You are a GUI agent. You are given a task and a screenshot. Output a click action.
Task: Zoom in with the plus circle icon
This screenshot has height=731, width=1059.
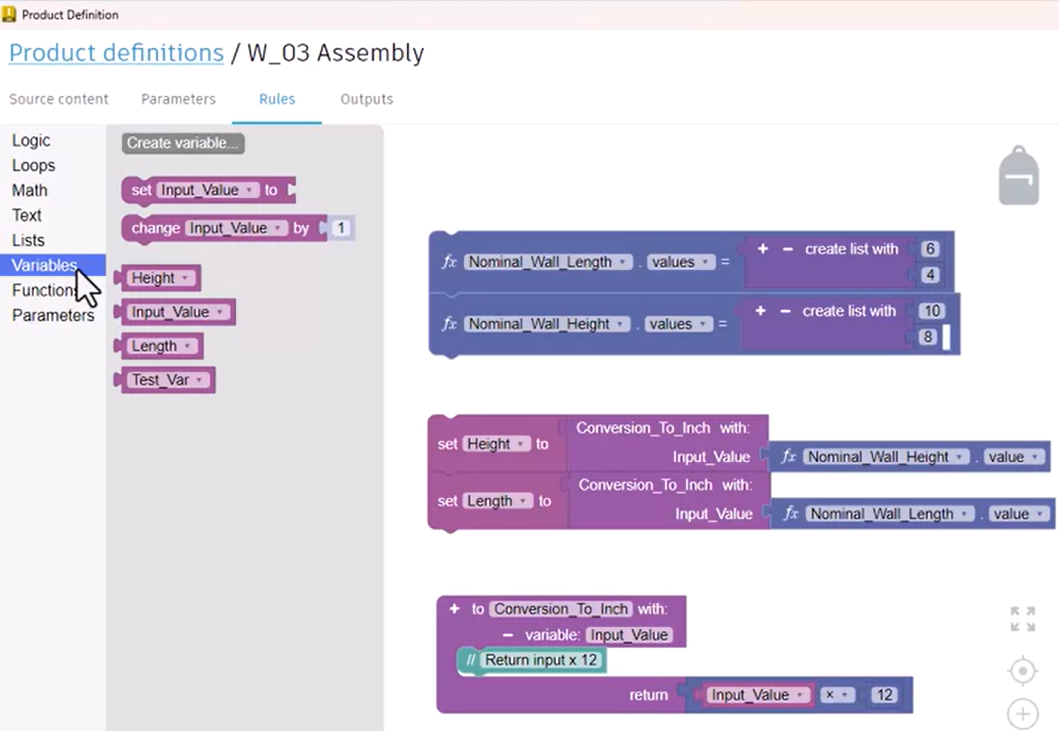[1023, 713]
